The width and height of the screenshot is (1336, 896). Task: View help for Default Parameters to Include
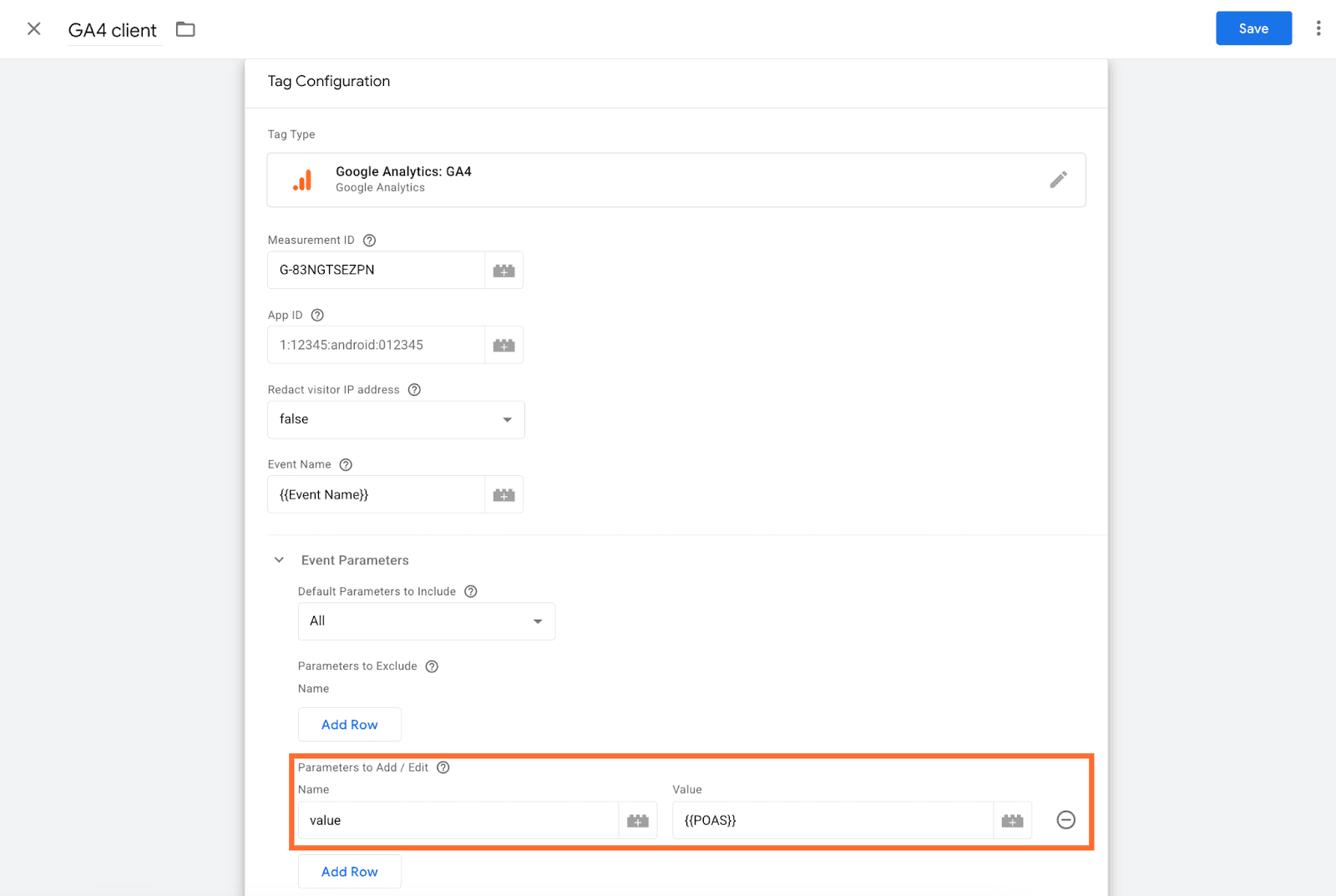pyautogui.click(x=470, y=590)
